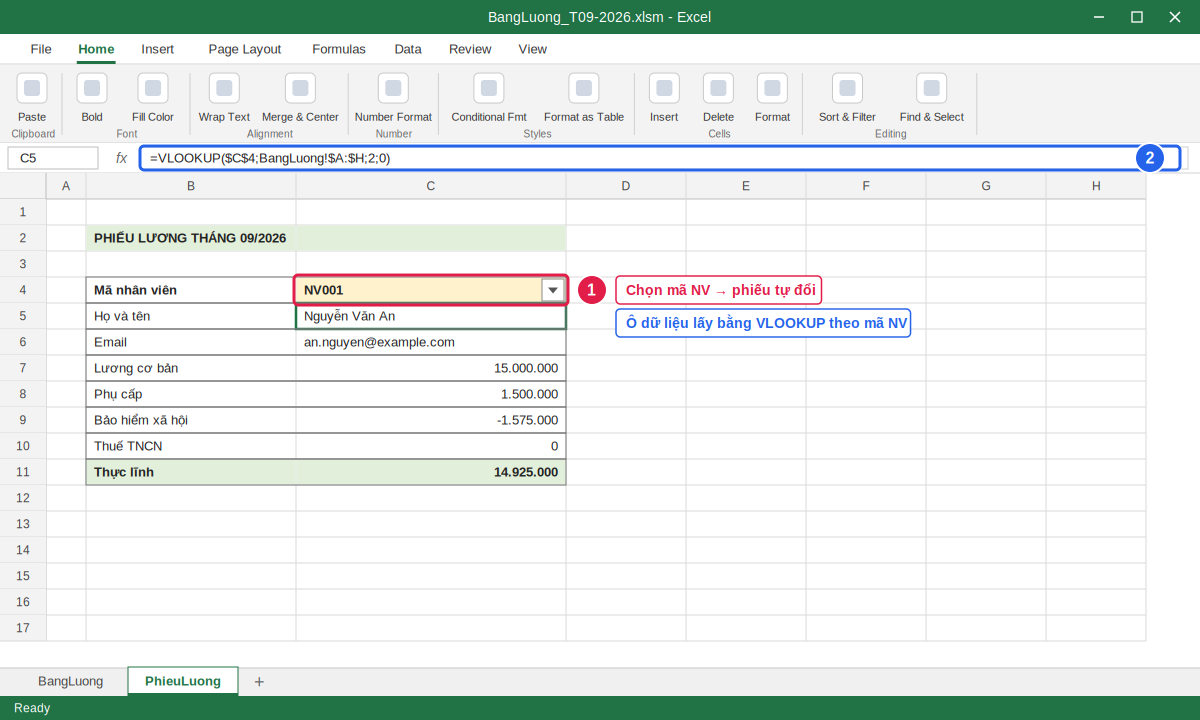Image resolution: width=1200 pixels, height=720 pixels.
Task: Switch to the Home ribbon tab
Action: tap(96, 49)
